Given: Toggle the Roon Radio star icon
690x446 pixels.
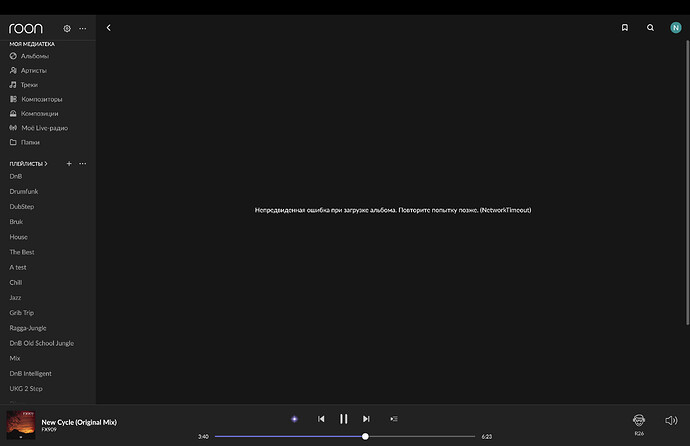Looking at the screenshot, I should [x=294, y=419].
